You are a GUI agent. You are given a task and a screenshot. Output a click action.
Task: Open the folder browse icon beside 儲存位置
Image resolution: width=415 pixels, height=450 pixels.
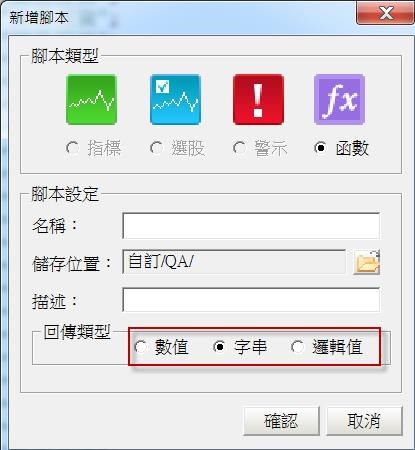click(x=367, y=262)
